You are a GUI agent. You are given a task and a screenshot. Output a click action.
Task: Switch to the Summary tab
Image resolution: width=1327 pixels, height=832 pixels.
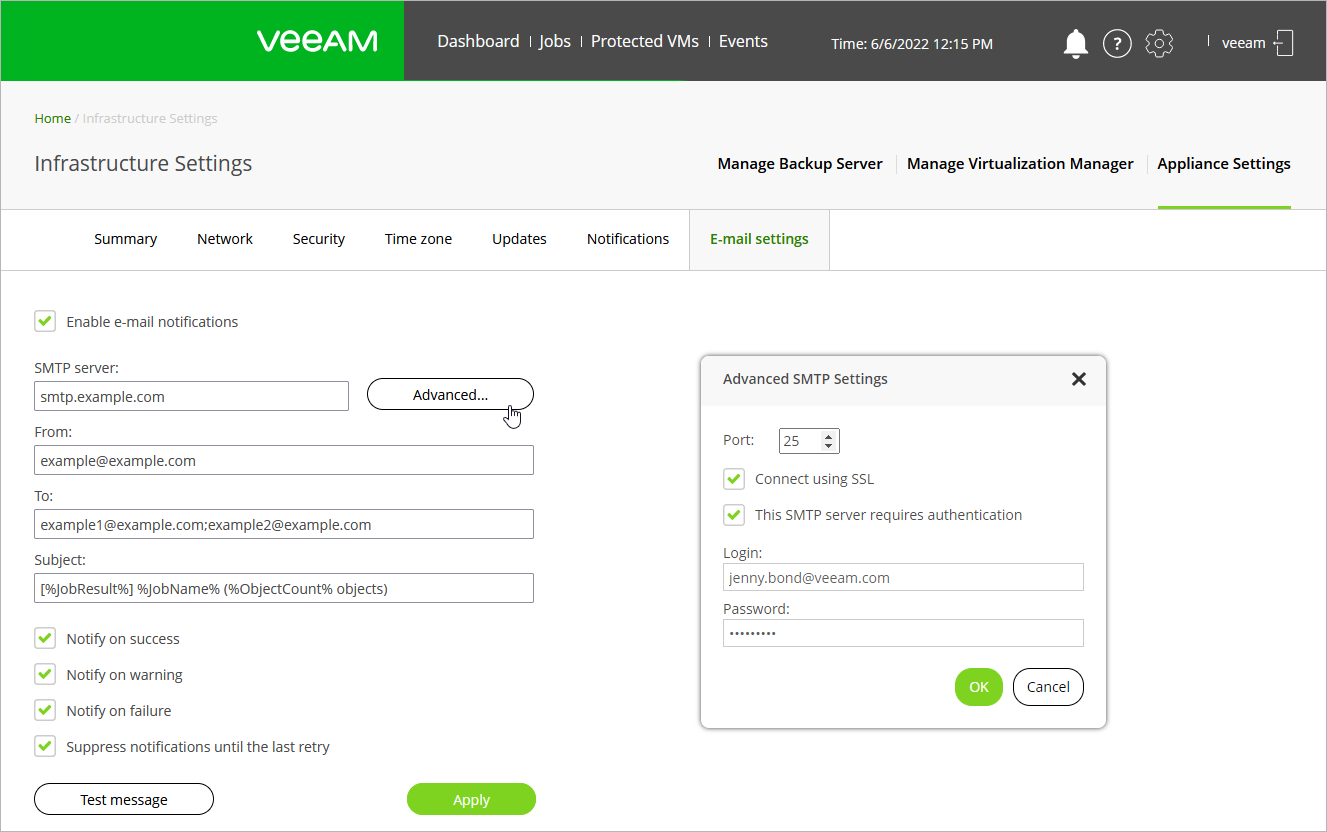[125, 239]
